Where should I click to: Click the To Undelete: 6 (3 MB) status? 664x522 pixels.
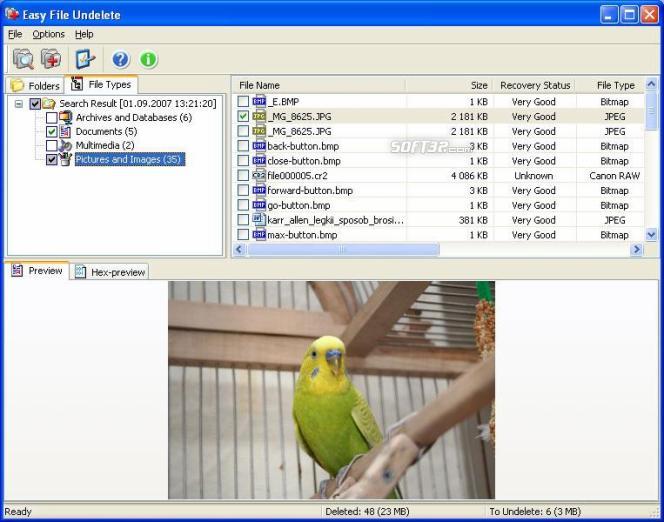(535, 511)
